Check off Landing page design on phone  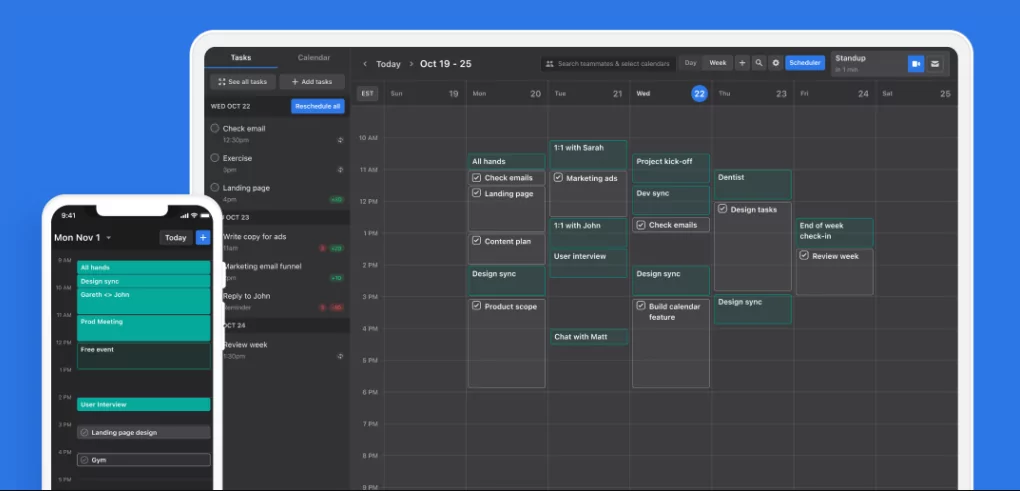point(84,432)
